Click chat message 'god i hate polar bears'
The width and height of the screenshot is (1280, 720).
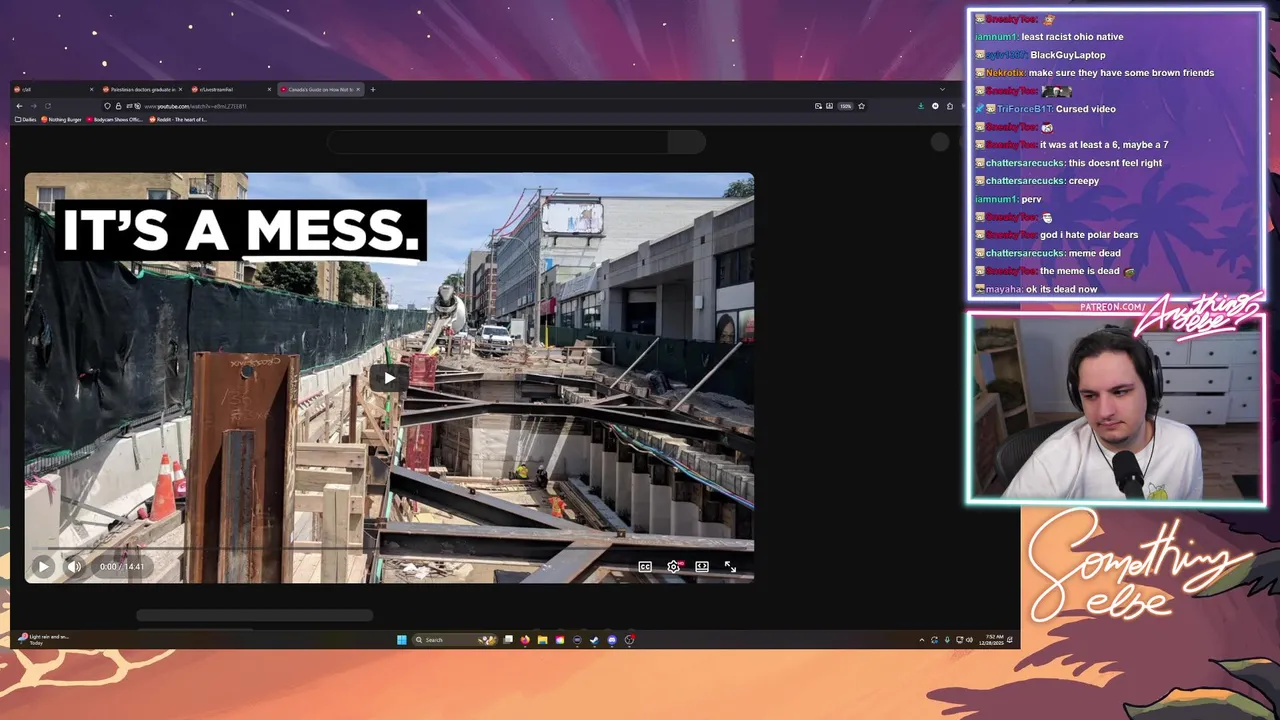pyautogui.click(x=1089, y=235)
